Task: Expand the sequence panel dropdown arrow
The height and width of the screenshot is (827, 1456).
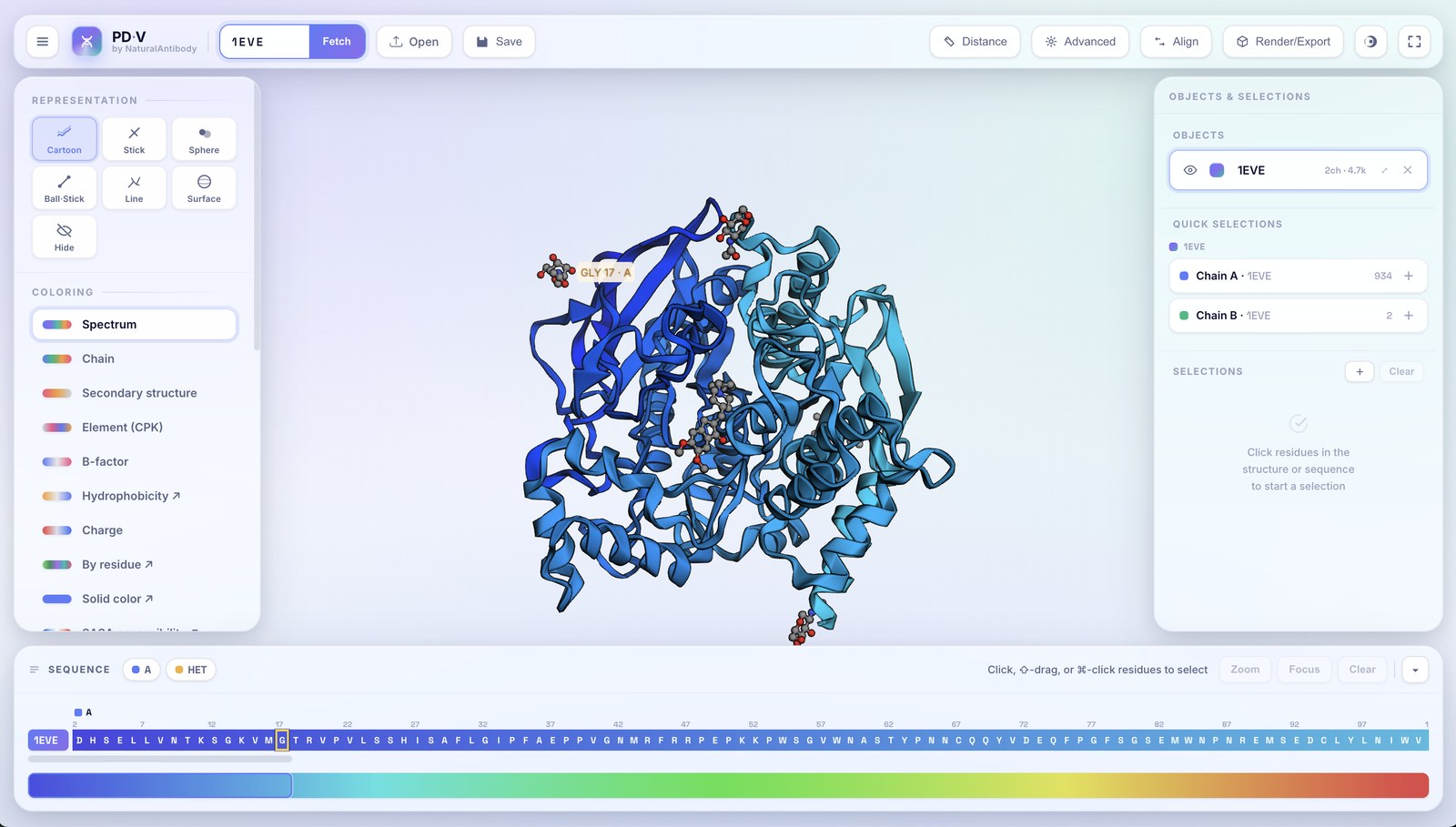Action: (1415, 670)
